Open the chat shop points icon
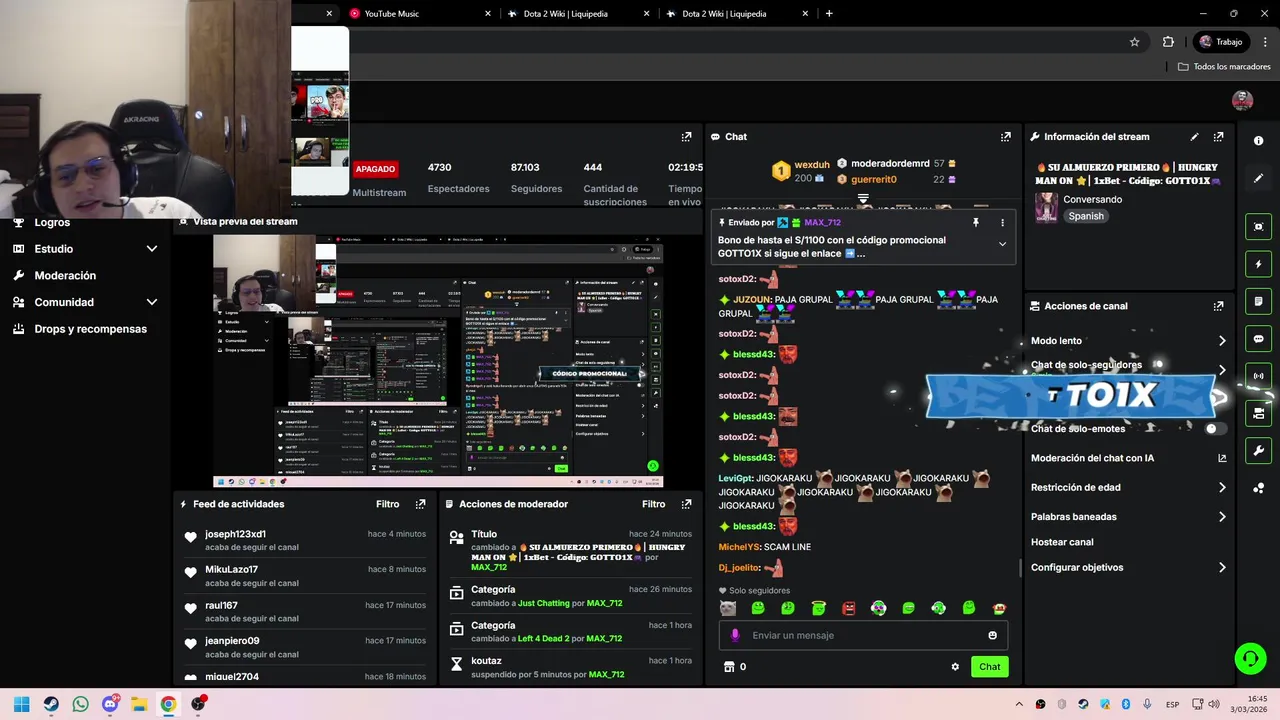 tap(729, 667)
